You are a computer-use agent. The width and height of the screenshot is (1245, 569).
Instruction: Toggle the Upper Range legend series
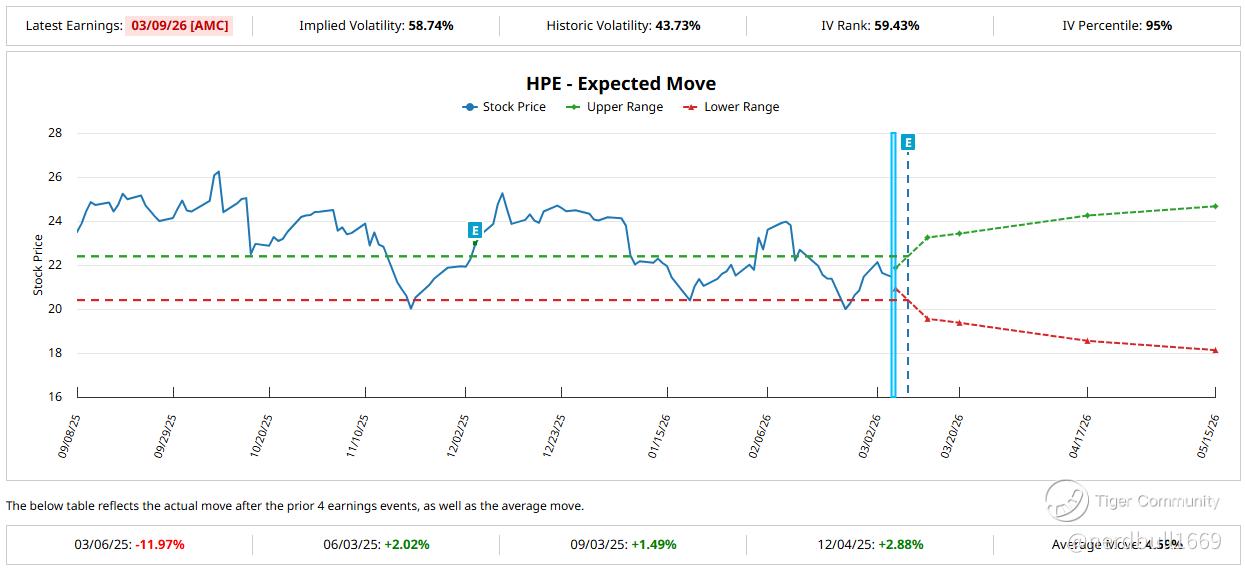pos(614,107)
